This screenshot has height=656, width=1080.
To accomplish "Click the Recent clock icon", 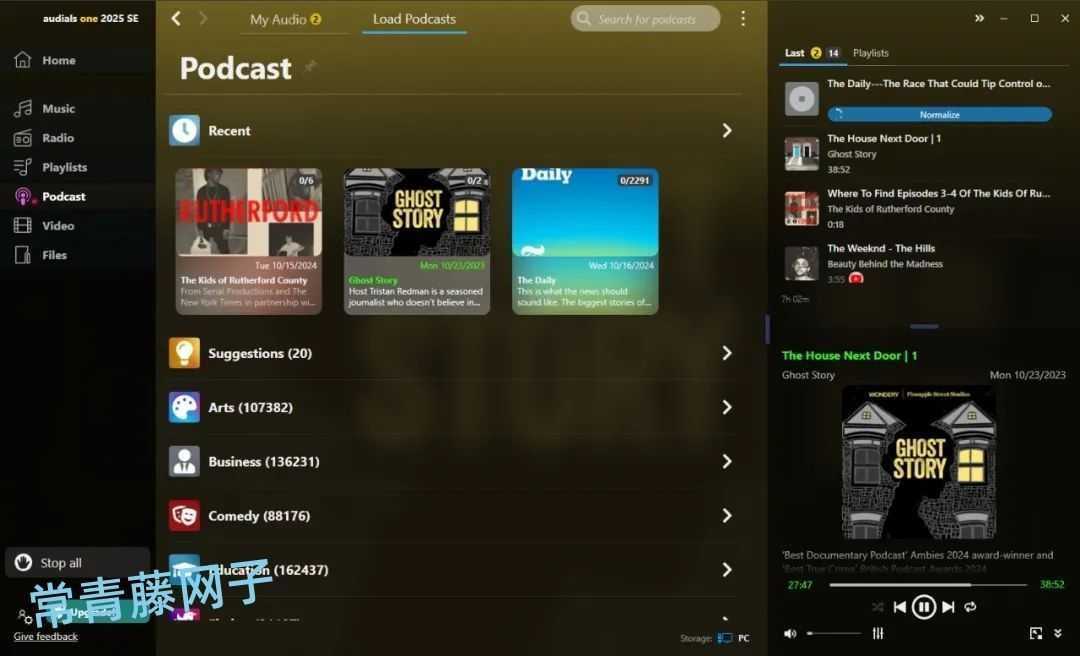I will [184, 130].
